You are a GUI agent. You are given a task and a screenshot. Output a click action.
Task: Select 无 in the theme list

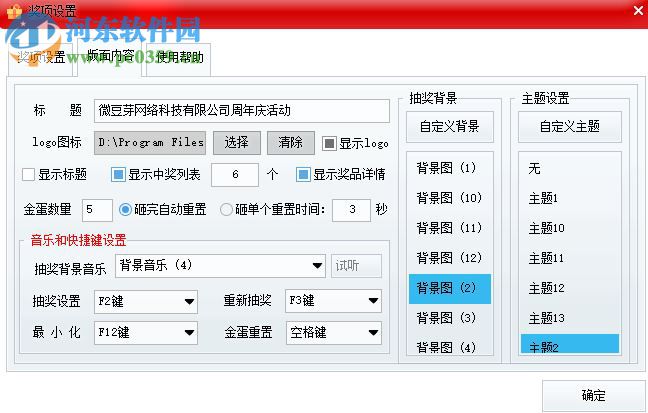(x=570, y=168)
